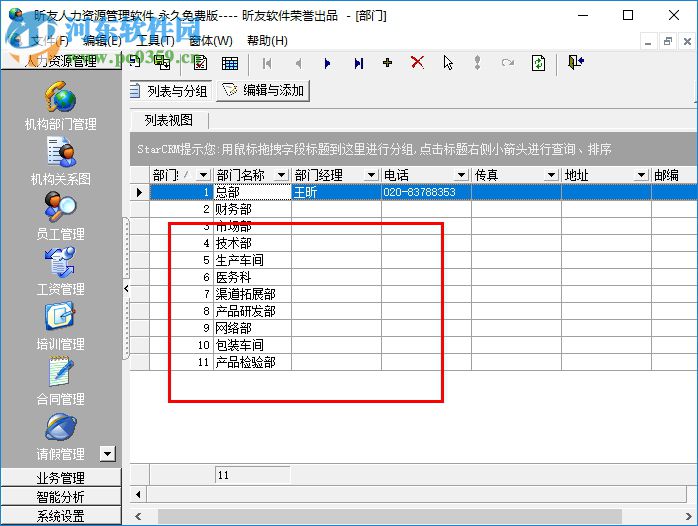The width and height of the screenshot is (698, 526).
Task: Switch to the 编辑与添加 tab
Action: click(x=263, y=91)
